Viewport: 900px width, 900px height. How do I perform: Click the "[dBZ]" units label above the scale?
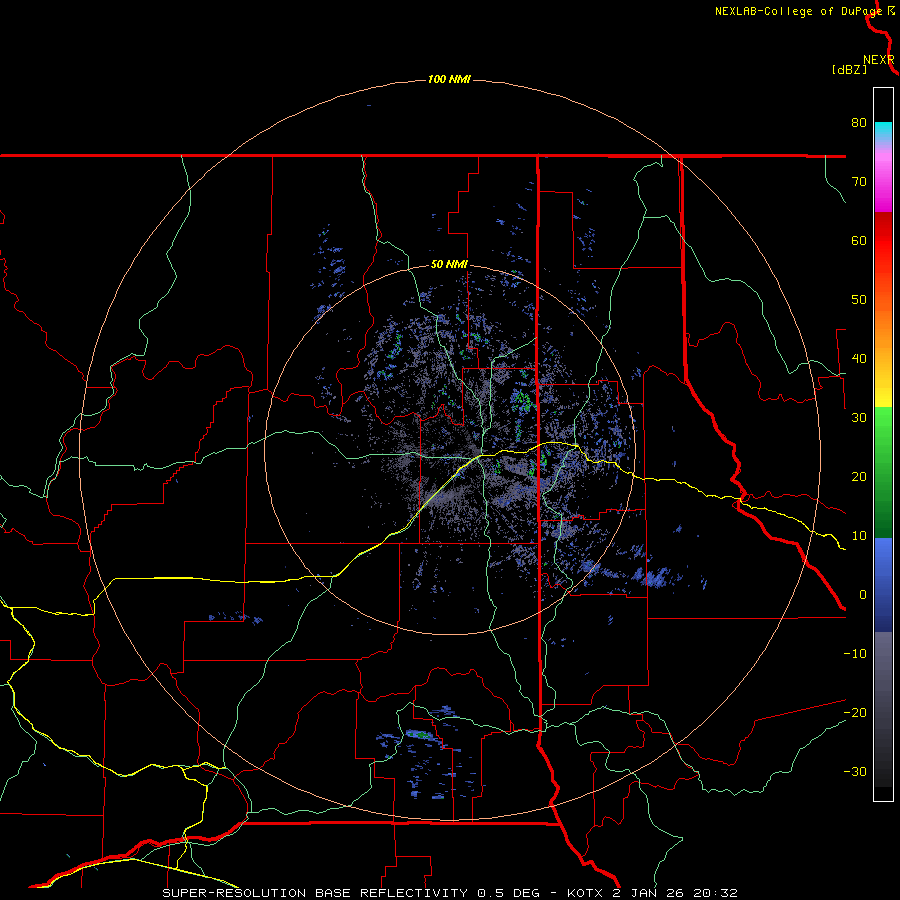click(849, 69)
